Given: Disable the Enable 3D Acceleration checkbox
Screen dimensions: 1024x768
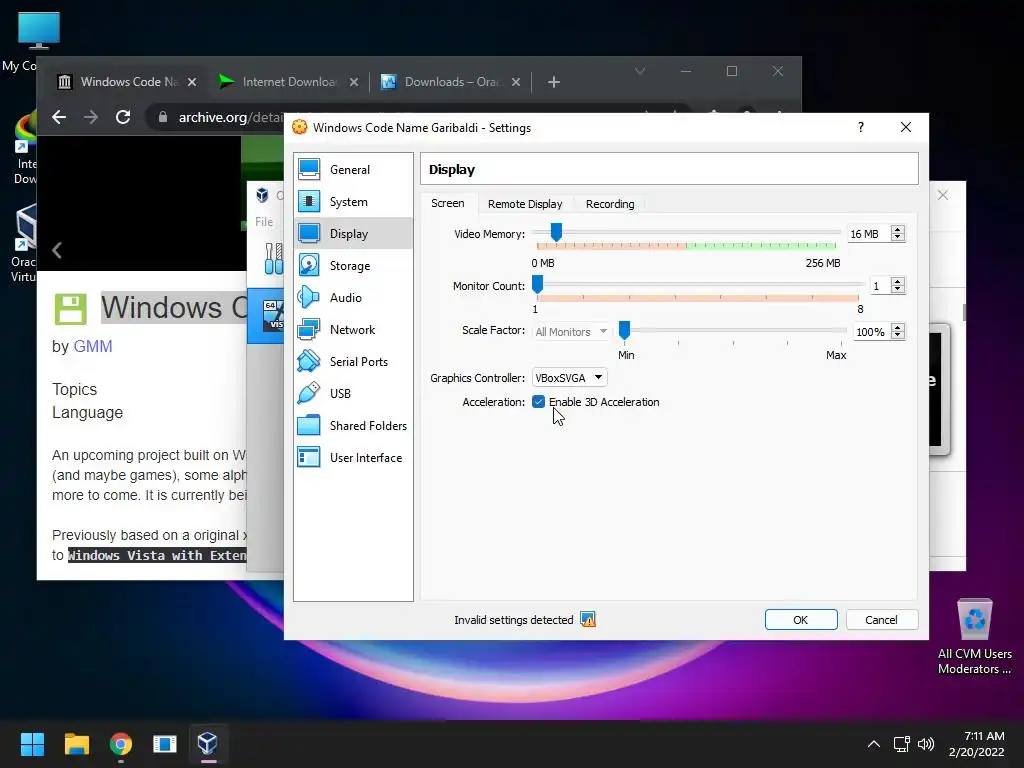Looking at the screenshot, I should click(538, 402).
